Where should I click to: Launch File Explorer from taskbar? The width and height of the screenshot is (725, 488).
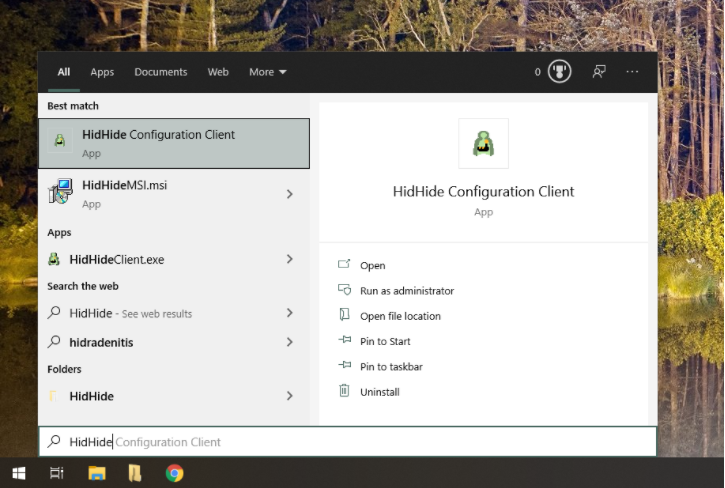[97, 473]
